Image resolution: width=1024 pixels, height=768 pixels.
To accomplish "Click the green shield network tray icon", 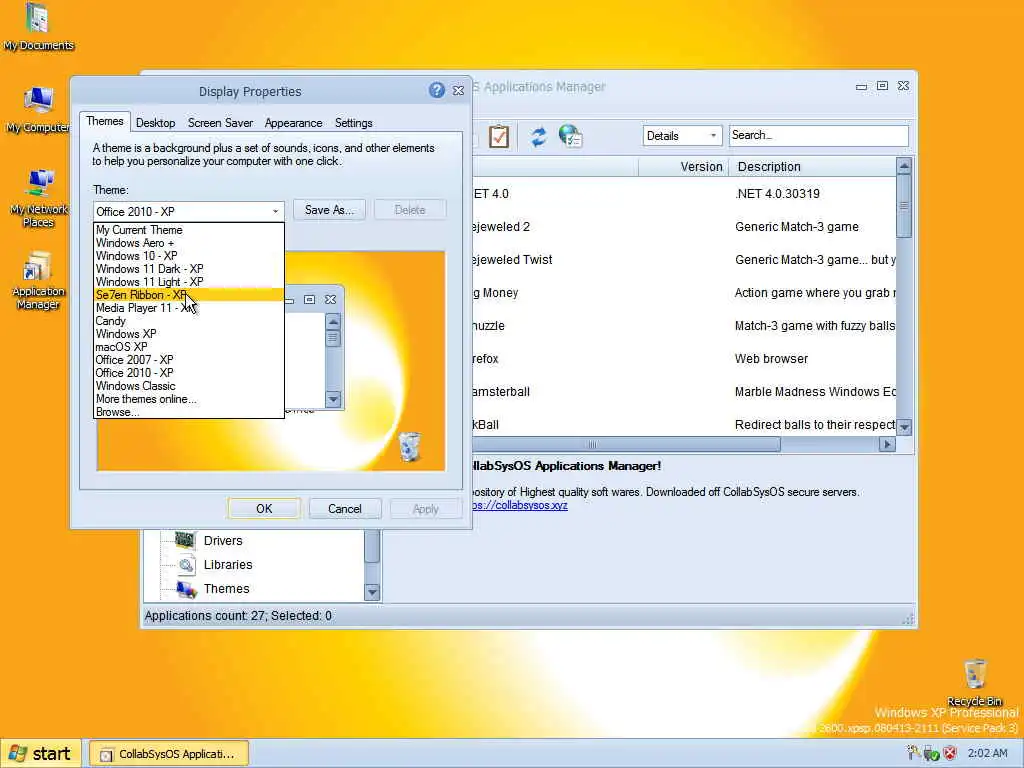I will [931, 753].
